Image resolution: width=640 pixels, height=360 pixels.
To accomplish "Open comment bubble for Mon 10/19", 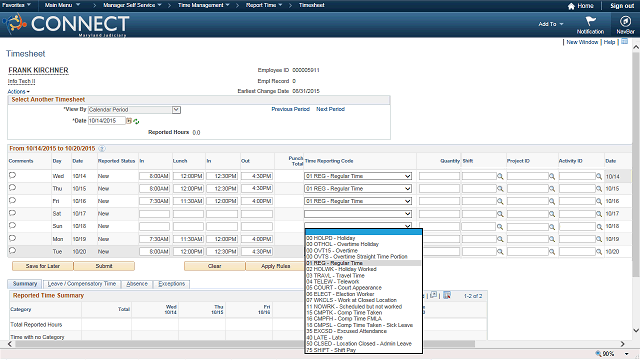I will (x=12, y=238).
